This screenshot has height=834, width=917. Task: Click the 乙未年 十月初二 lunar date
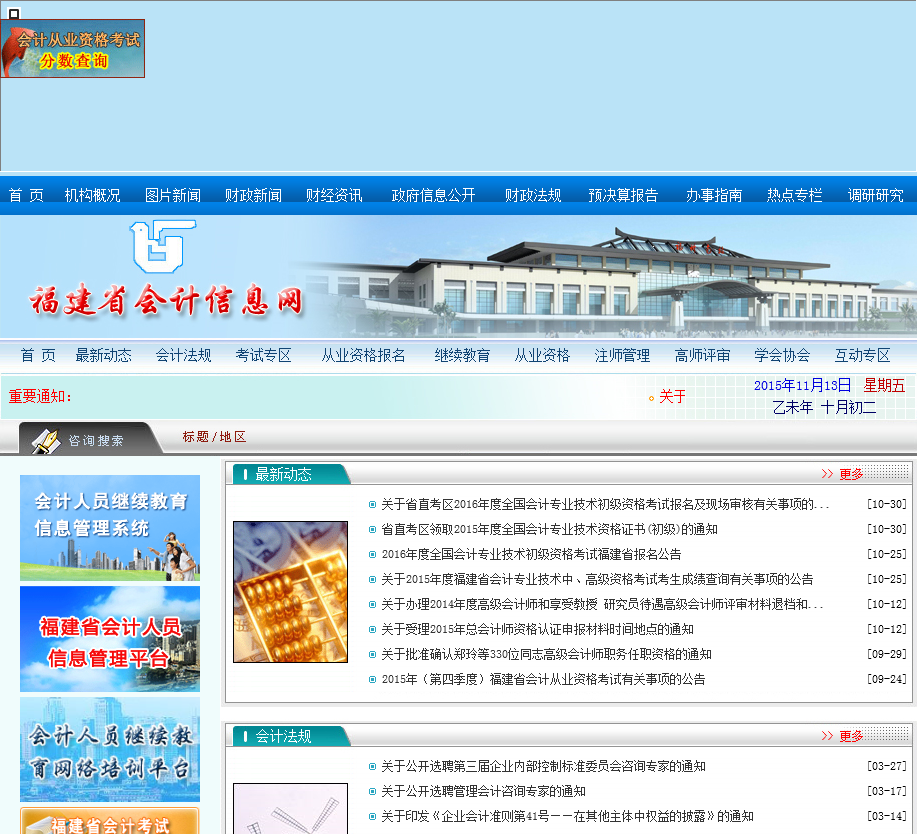tap(825, 408)
